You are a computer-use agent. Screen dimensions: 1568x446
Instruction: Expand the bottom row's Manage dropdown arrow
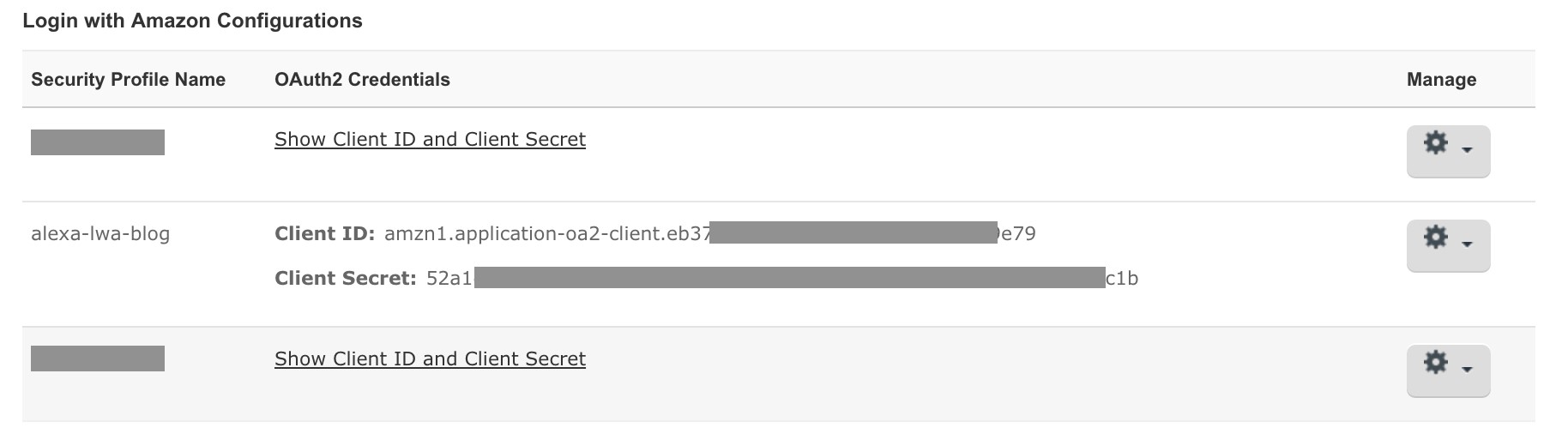tap(1467, 370)
